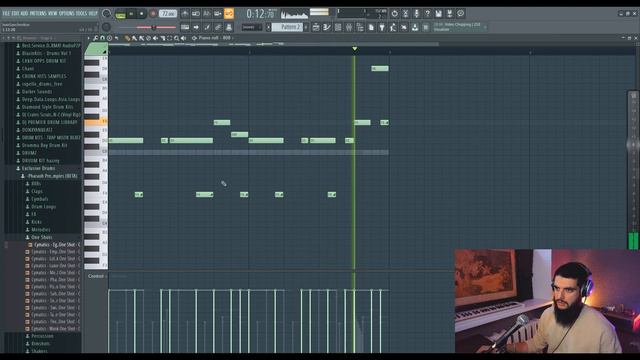The height and width of the screenshot is (360, 640).
Task: Click the close all windows X icon
Action: (x=404, y=27)
